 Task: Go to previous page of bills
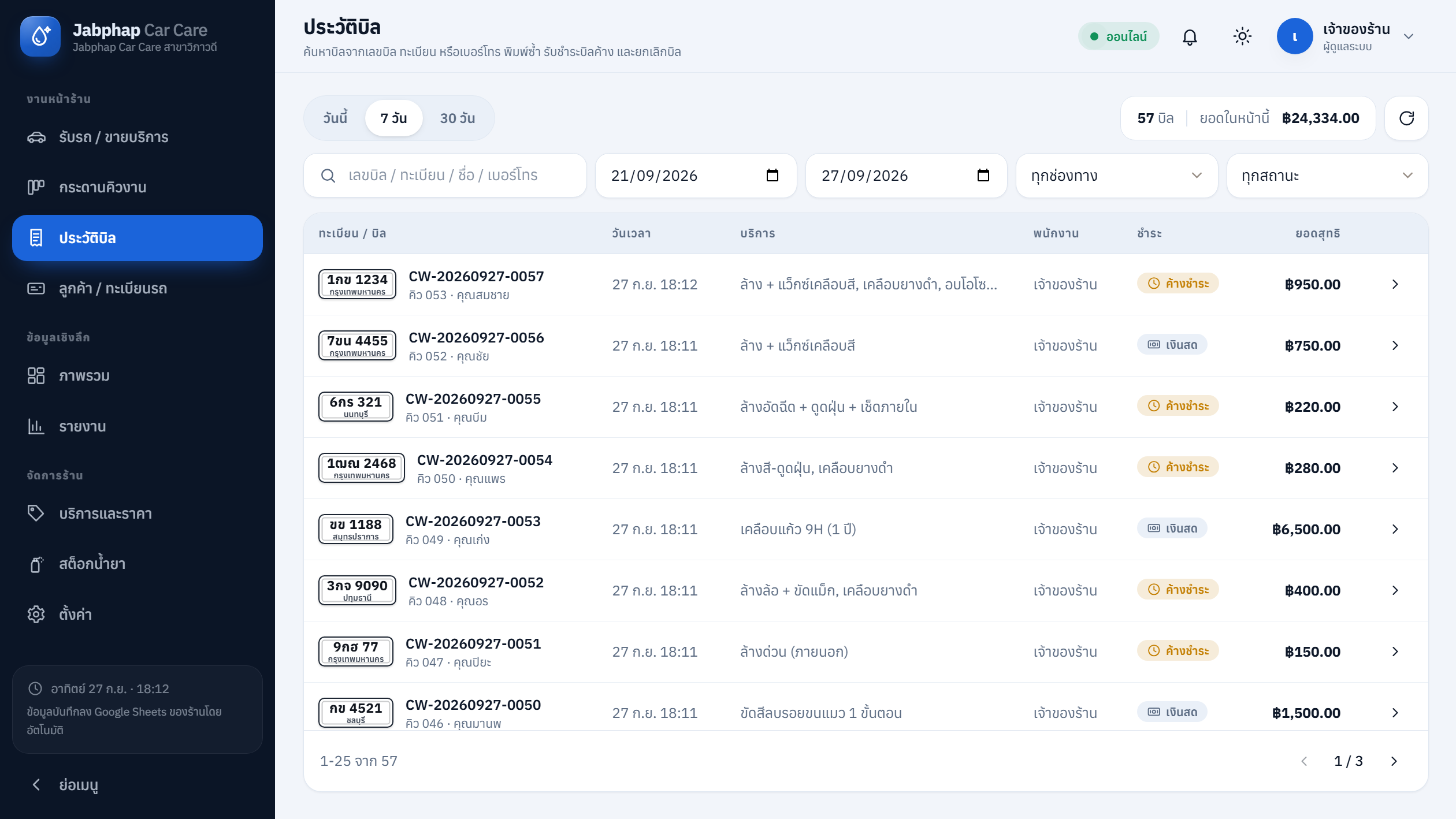[1304, 761]
